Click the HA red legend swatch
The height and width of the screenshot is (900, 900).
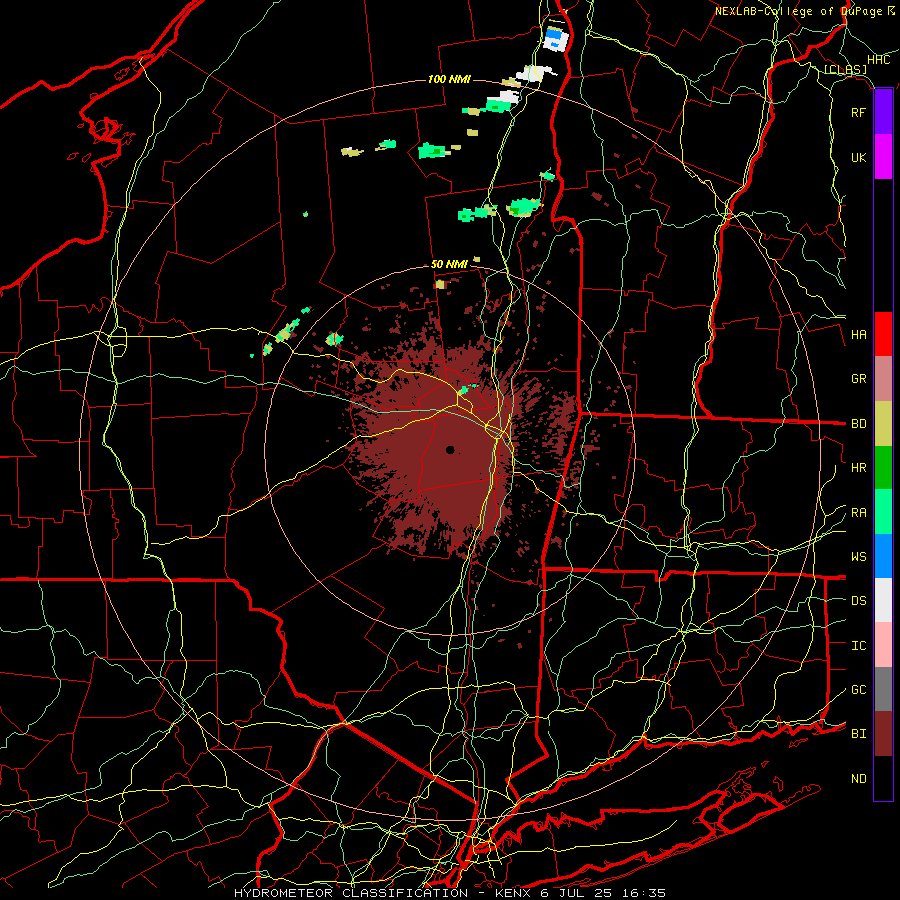pyautogui.click(x=883, y=334)
